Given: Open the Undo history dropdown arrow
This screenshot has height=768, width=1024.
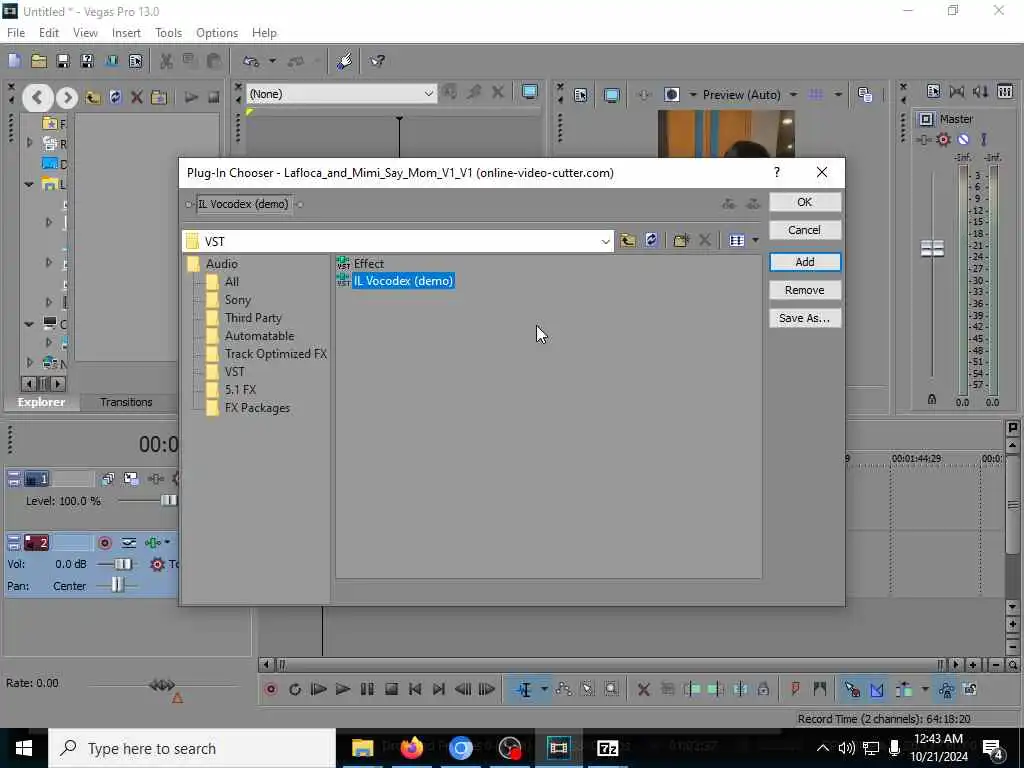Looking at the screenshot, I should click(272, 61).
